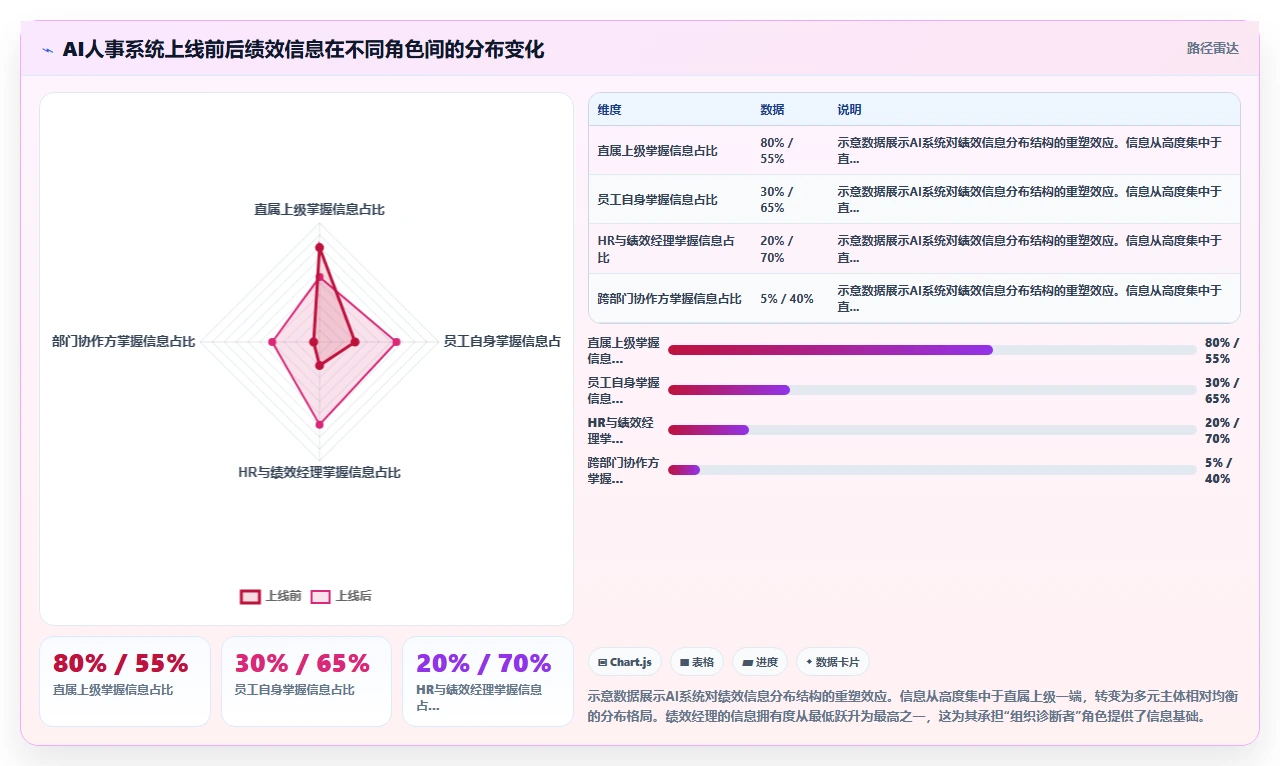Click the HR与绩效经理 progress bar
Viewport: 1280px width, 766px height.
[932, 430]
